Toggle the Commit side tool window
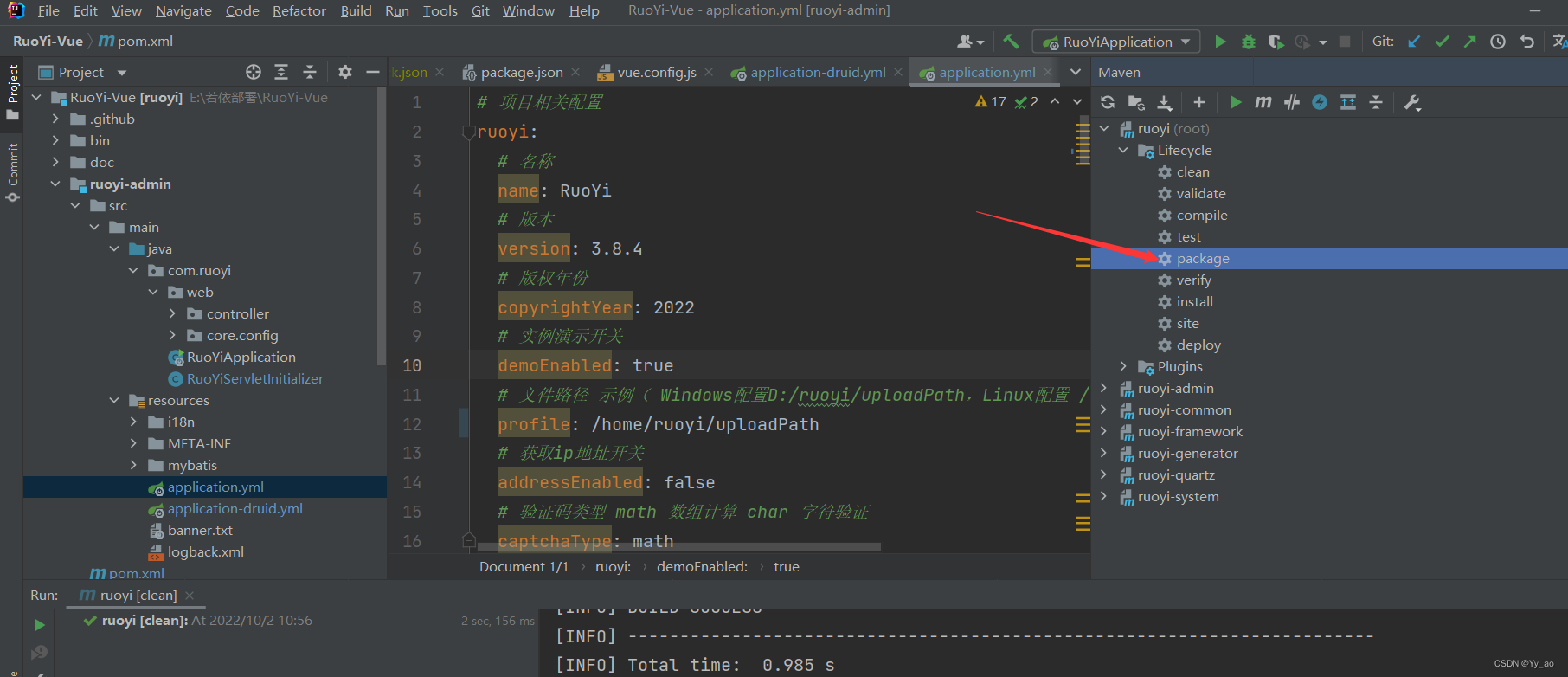 12,173
